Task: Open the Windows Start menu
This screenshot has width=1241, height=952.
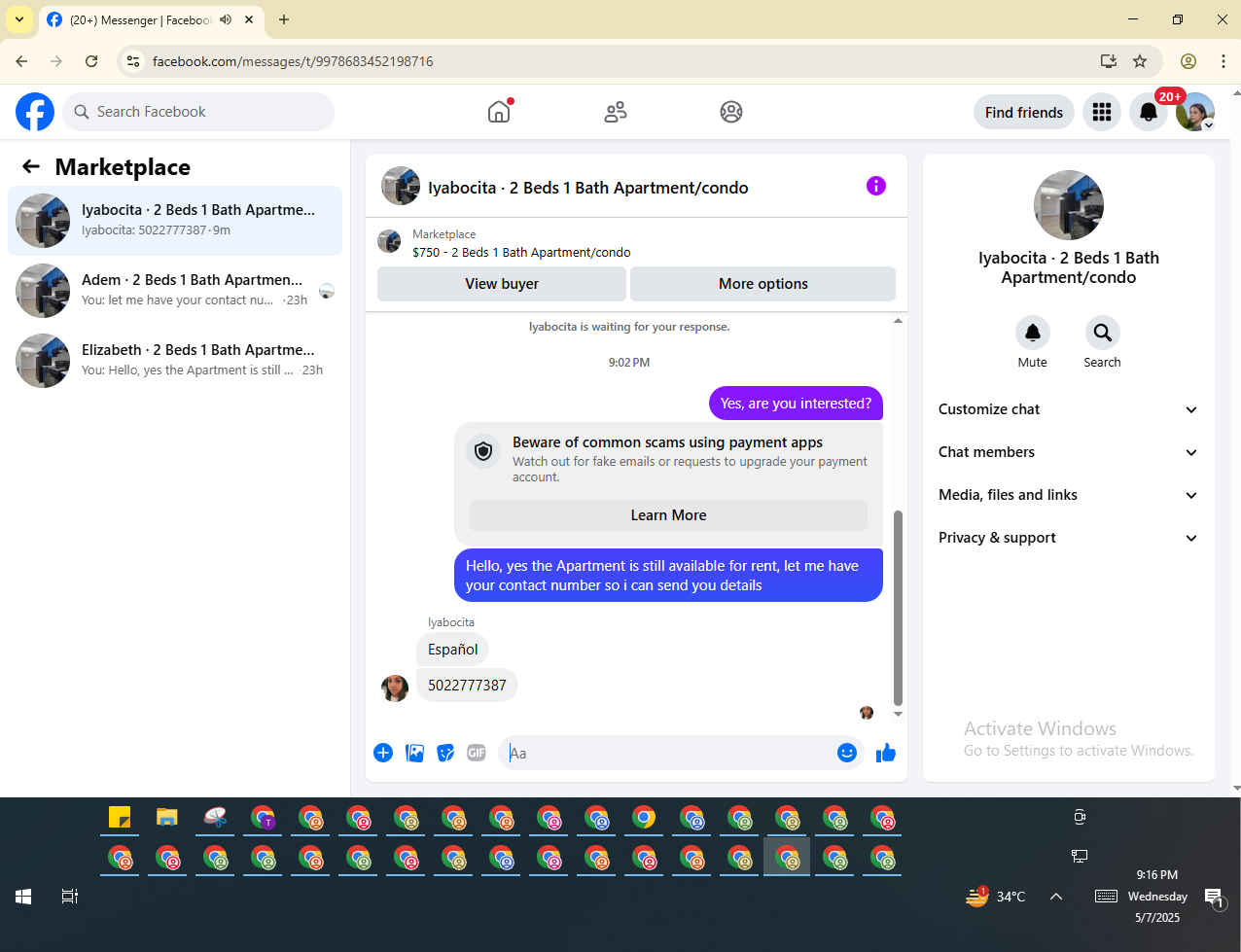Action: (23, 897)
